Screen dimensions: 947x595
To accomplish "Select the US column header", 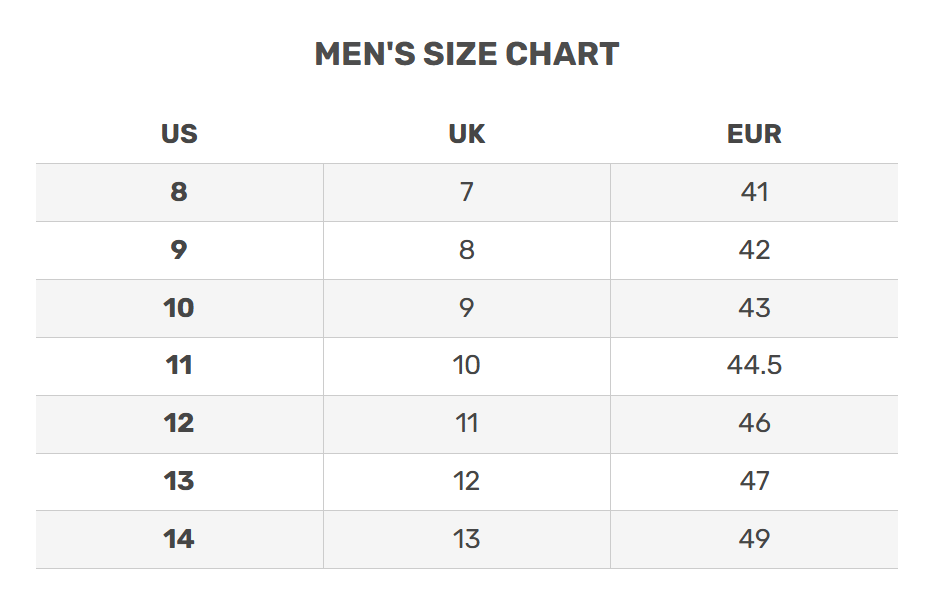I will pyautogui.click(x=179, y=134).
